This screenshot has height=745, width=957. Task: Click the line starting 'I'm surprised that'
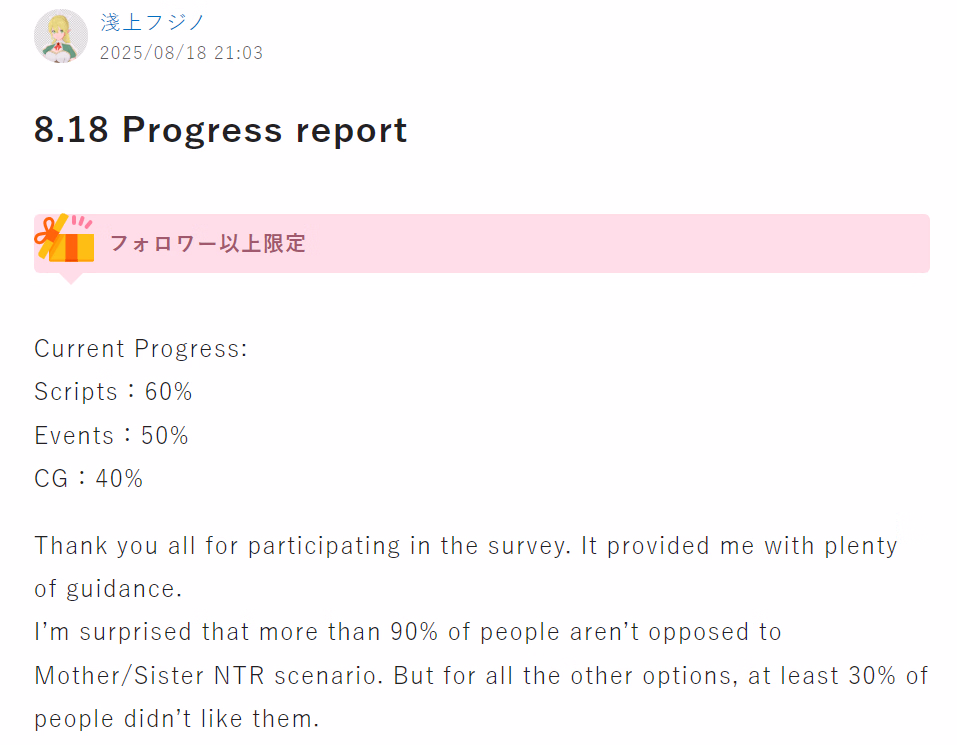click(x=408, y=632)
